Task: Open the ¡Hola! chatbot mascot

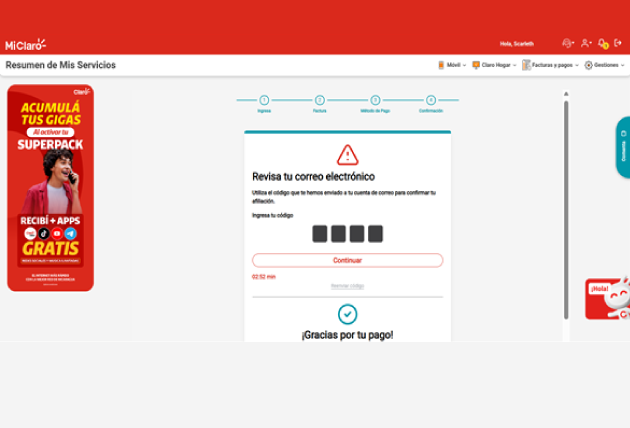Action: click(x=608, y=299)
